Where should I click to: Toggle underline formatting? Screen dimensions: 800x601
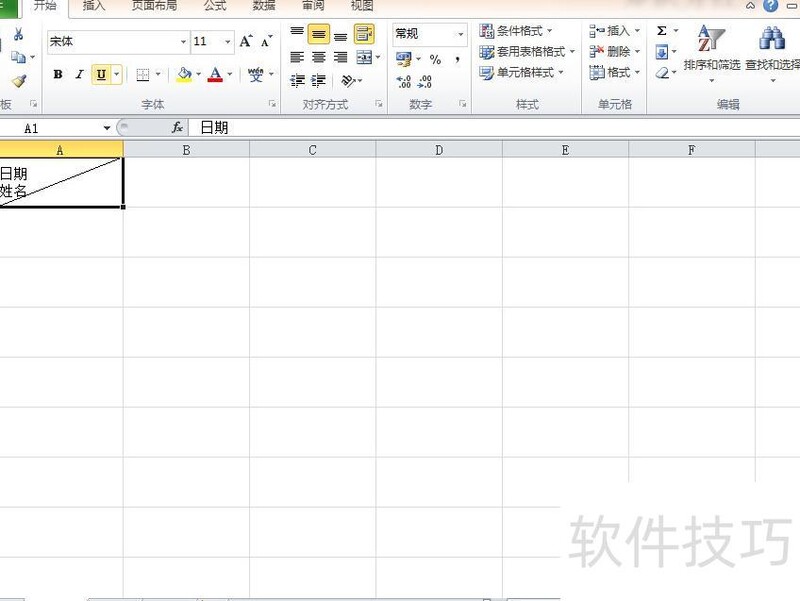(x=101, y=74)
